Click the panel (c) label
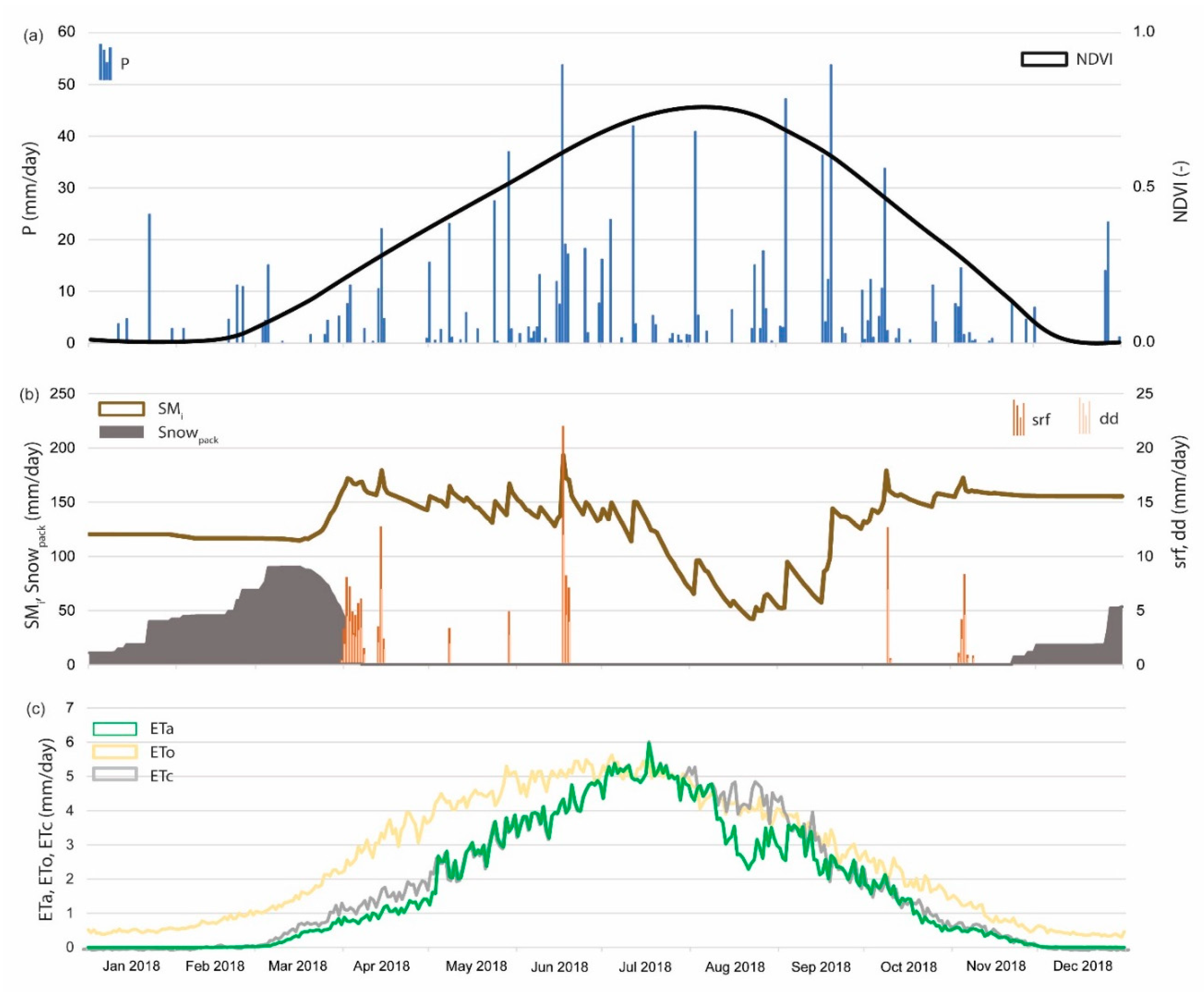This screenshot has height=992, width=1204. (x=36, y=710)
